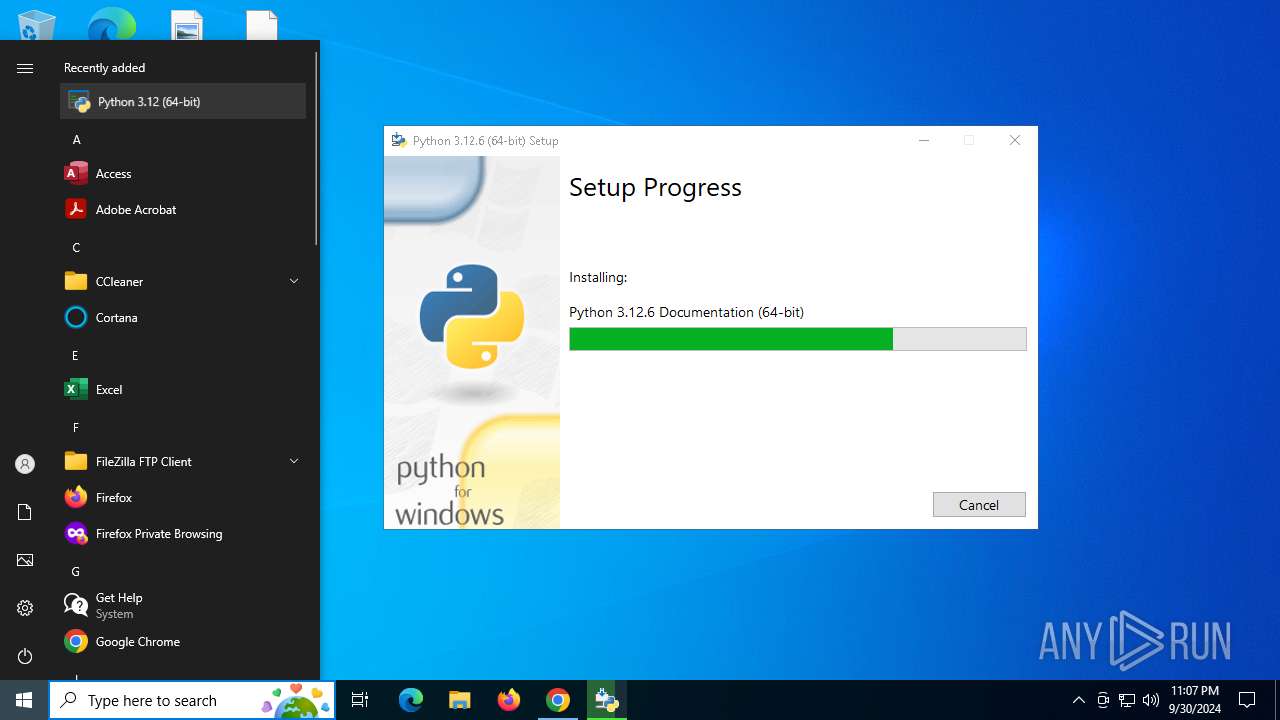Click the Windows Start button
The width and height of the screenshot is (1280, 720).
click(x=24, y=700)
